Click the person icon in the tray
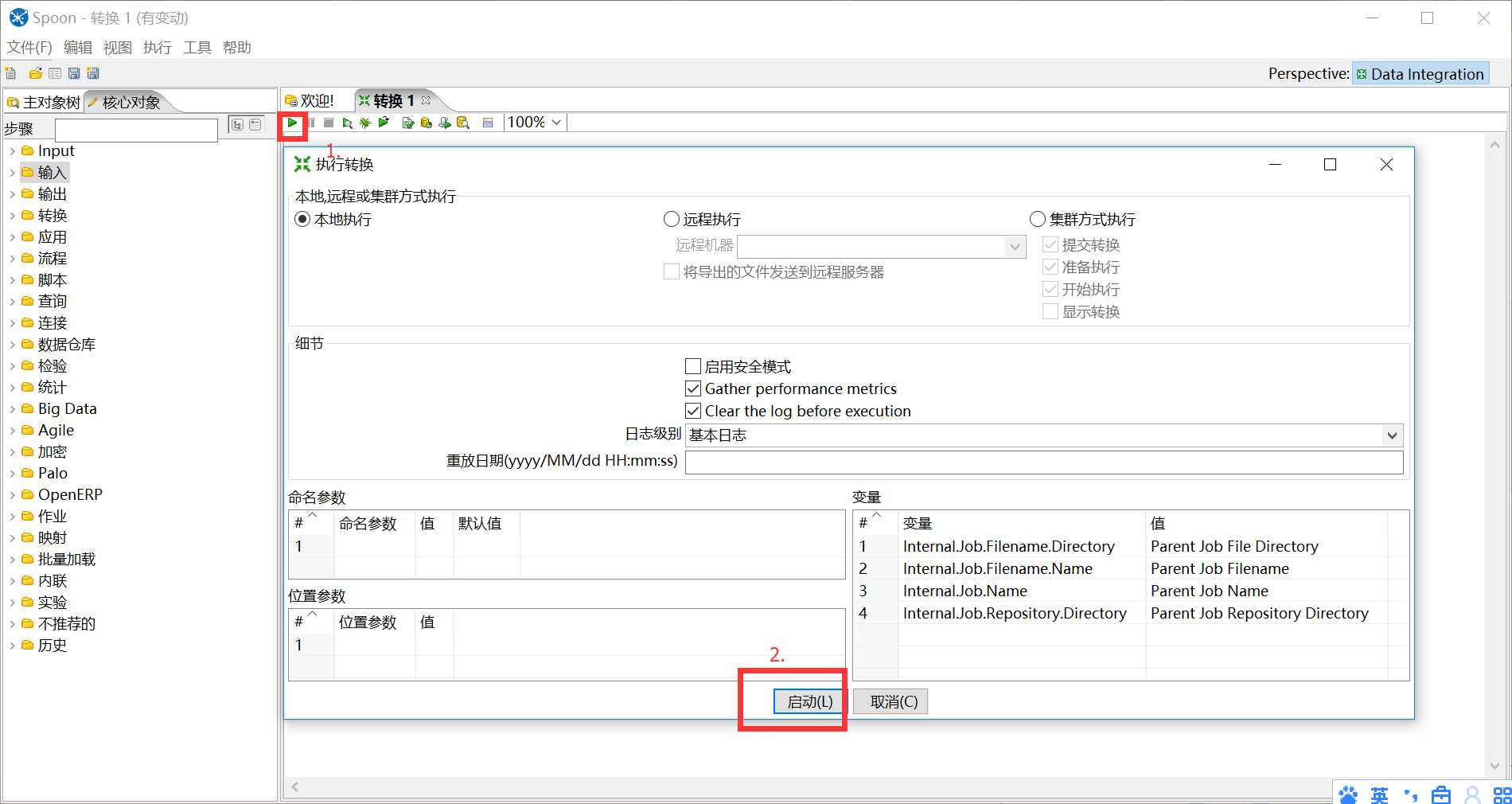This screenshot has width=1512, height=804. [x=1472, y=794]
